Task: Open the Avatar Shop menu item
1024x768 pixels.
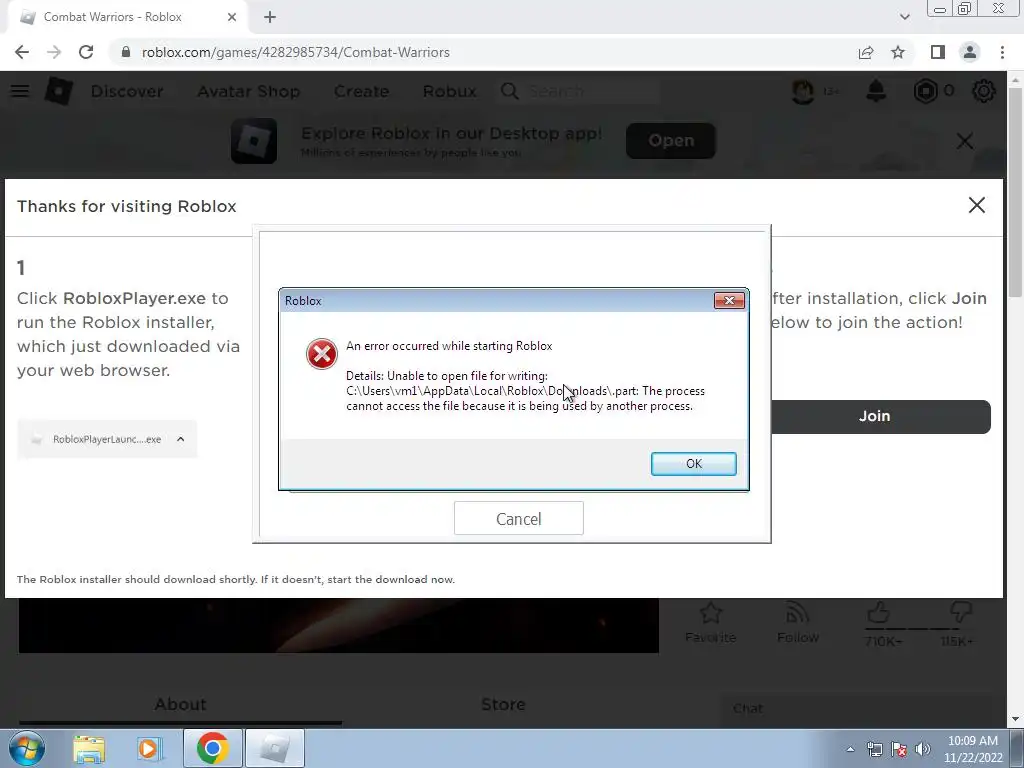Action: [x=248, y=91]
